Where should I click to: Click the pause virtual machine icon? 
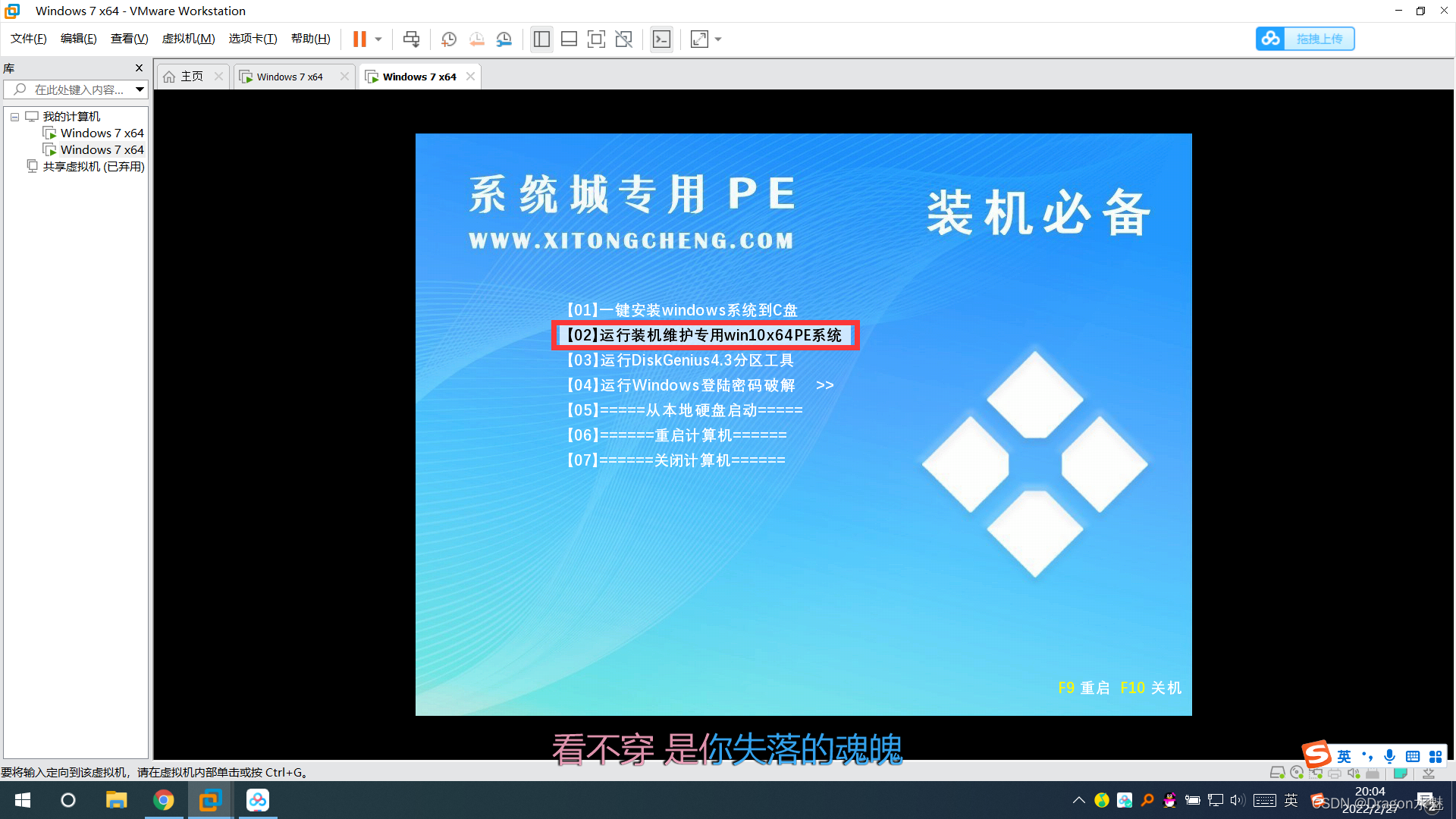(x=359, y=39)
